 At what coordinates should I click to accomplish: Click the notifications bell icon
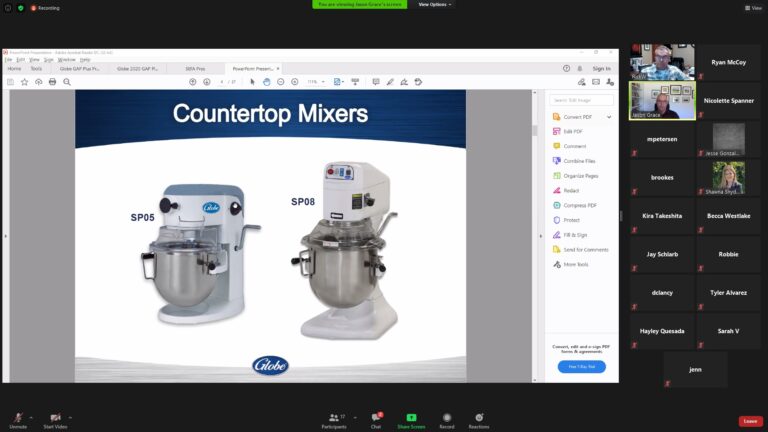(580, 69)
